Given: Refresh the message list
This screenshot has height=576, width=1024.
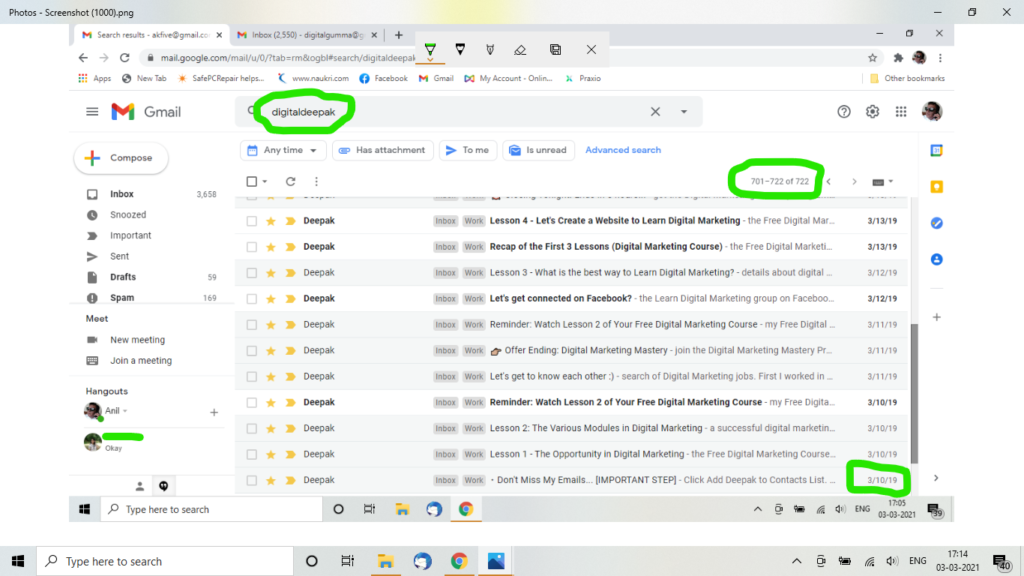Looking at the screenshot, I should coord(290,181).
